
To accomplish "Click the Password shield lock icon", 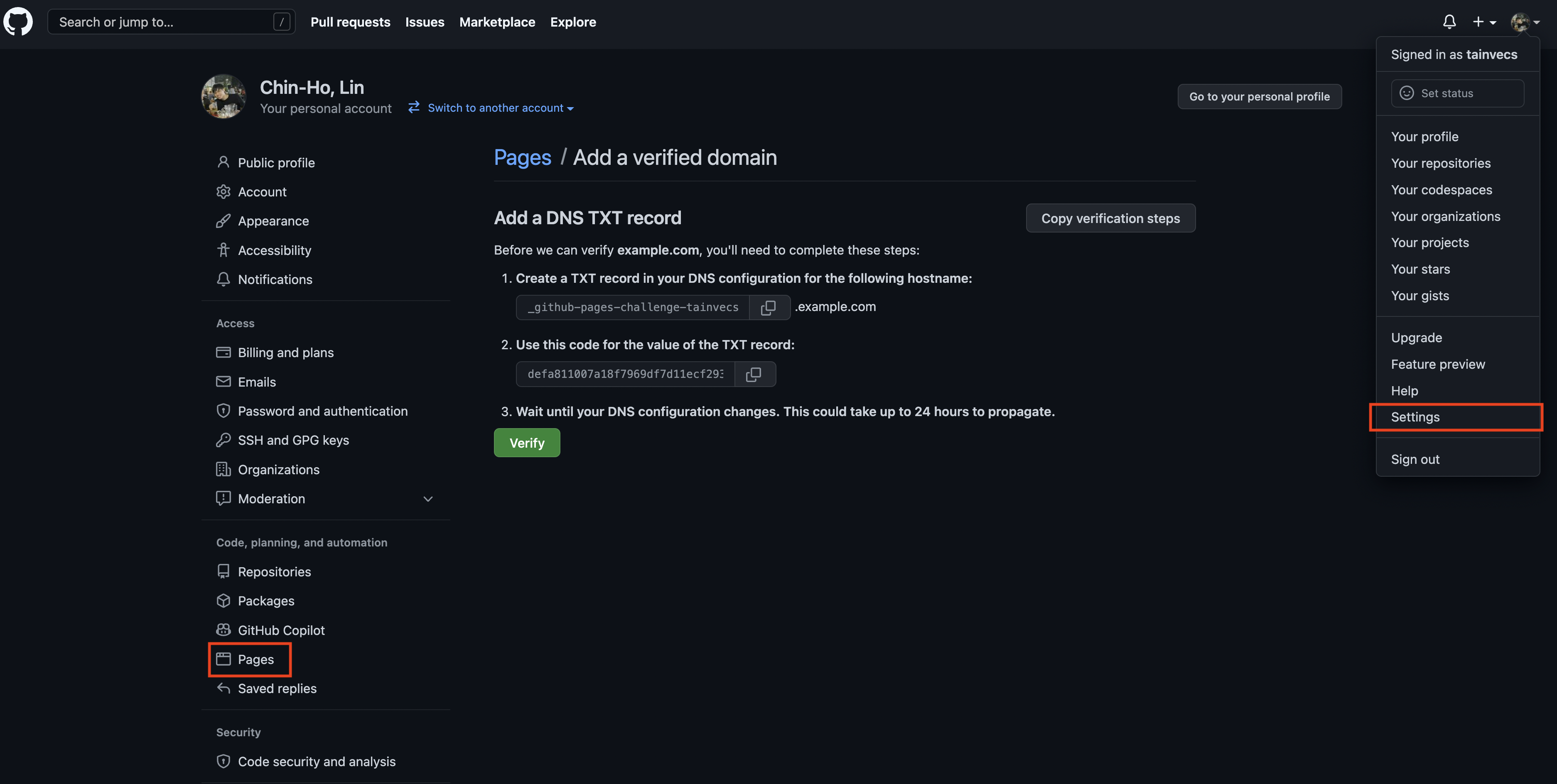I will (223, 411).
